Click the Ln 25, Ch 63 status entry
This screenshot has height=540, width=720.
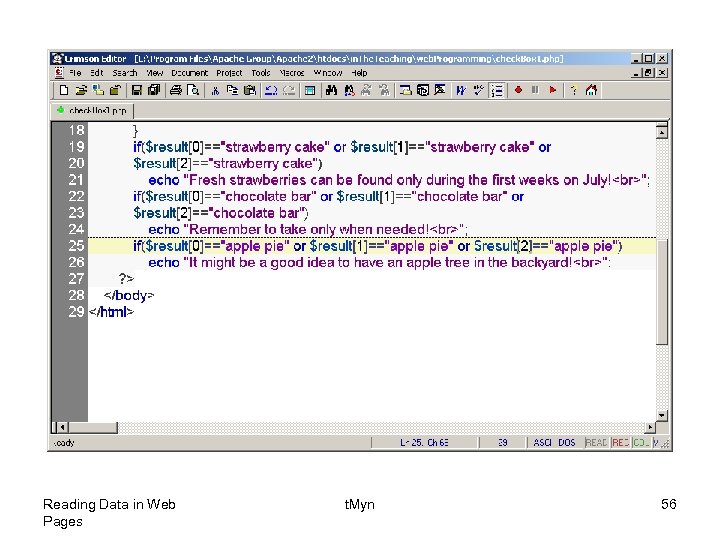click(424, 443)
